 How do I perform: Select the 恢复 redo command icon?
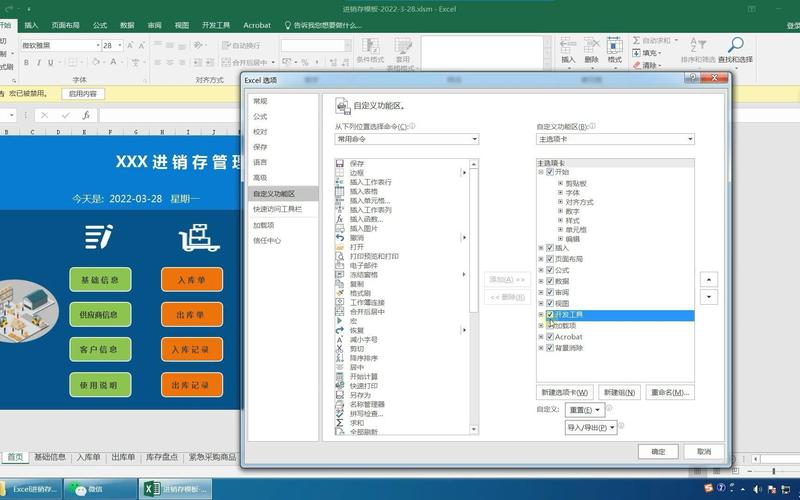click(x=339, y=330)
